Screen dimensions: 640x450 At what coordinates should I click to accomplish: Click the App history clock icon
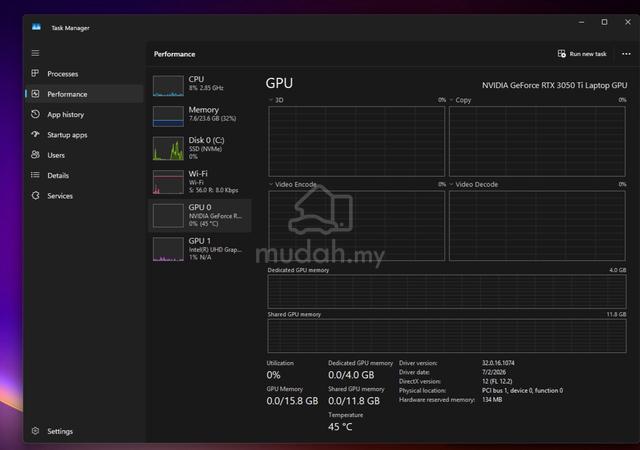coord(36,114)
